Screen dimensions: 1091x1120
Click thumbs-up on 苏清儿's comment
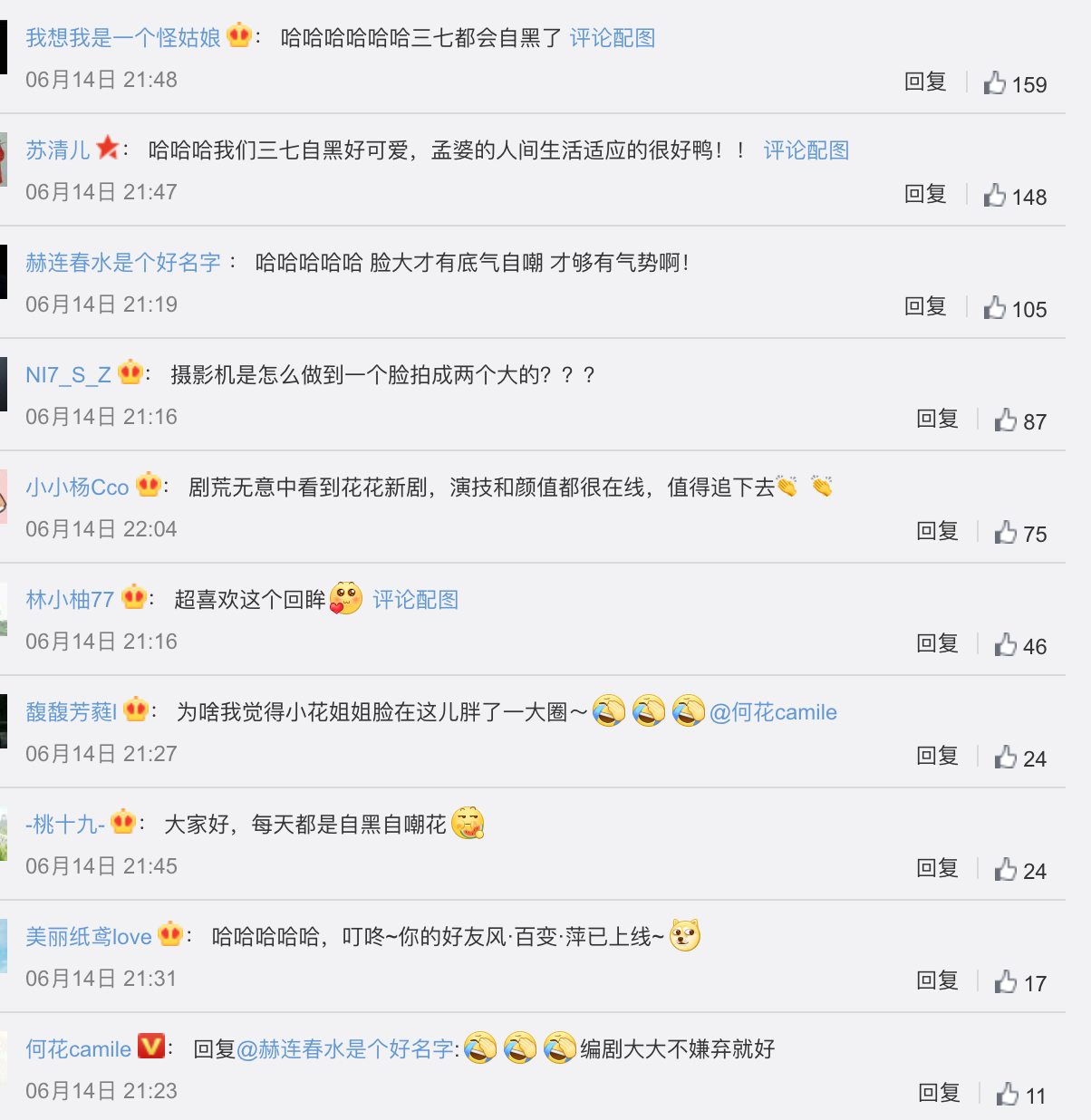[x=995, y=195]
